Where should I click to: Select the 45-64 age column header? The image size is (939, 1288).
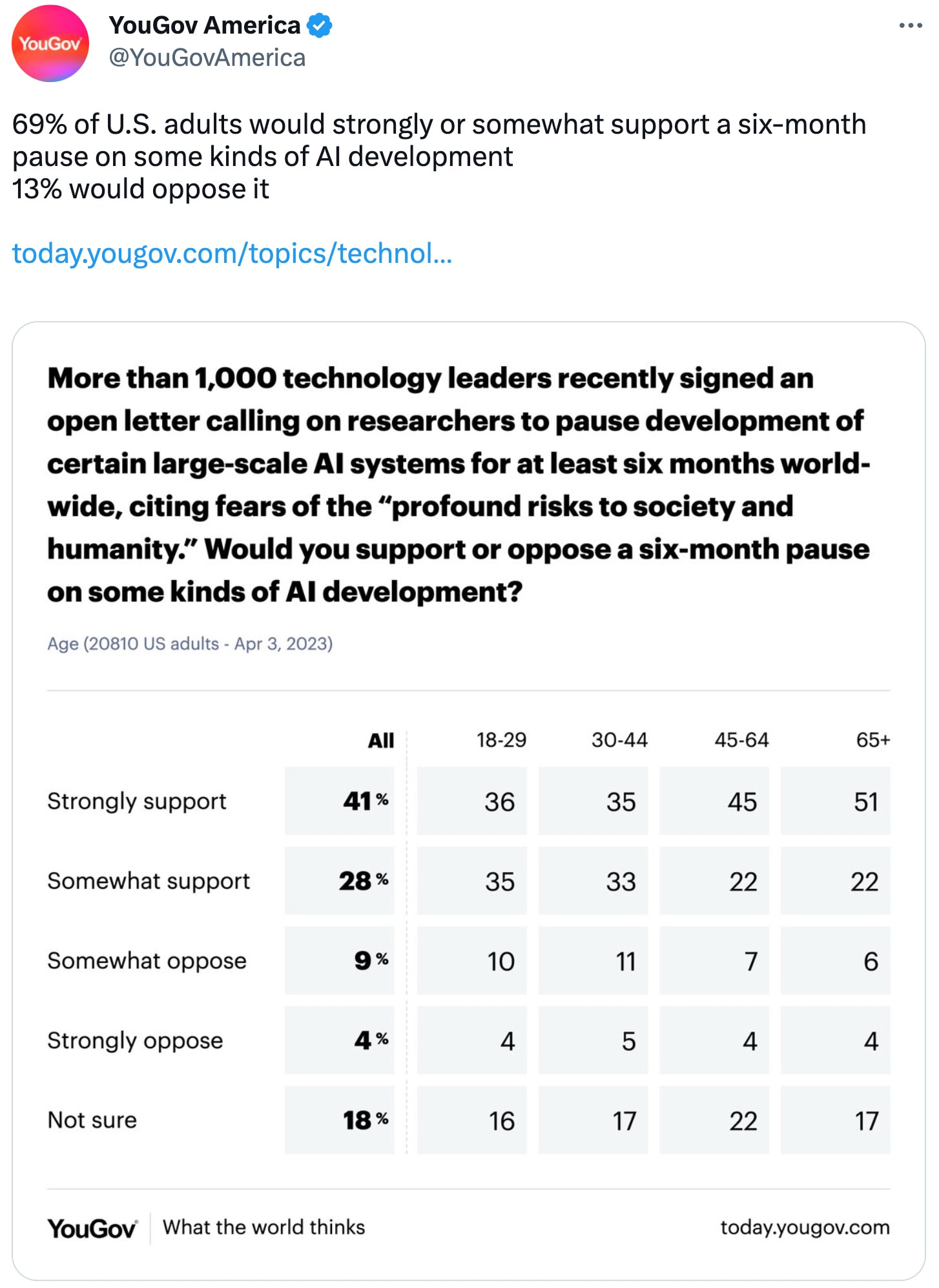pos(741,740)
